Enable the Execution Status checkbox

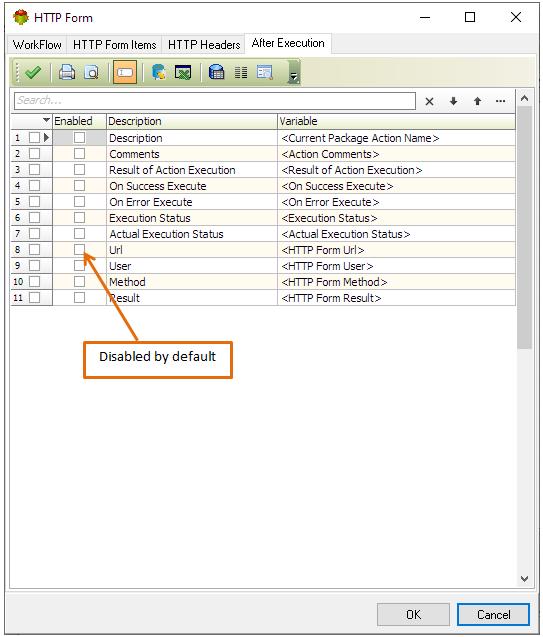(x=79, y=218)
